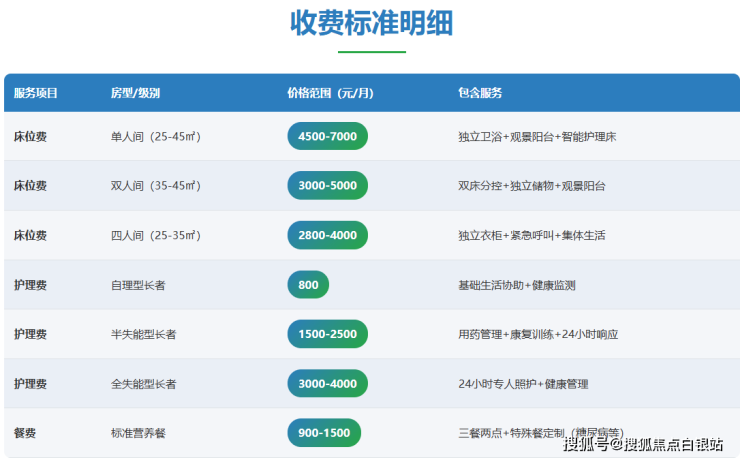740x460 pixels.
Task: Select the 单人间（25-45㎡） room type cell
Action: [156, 136]
